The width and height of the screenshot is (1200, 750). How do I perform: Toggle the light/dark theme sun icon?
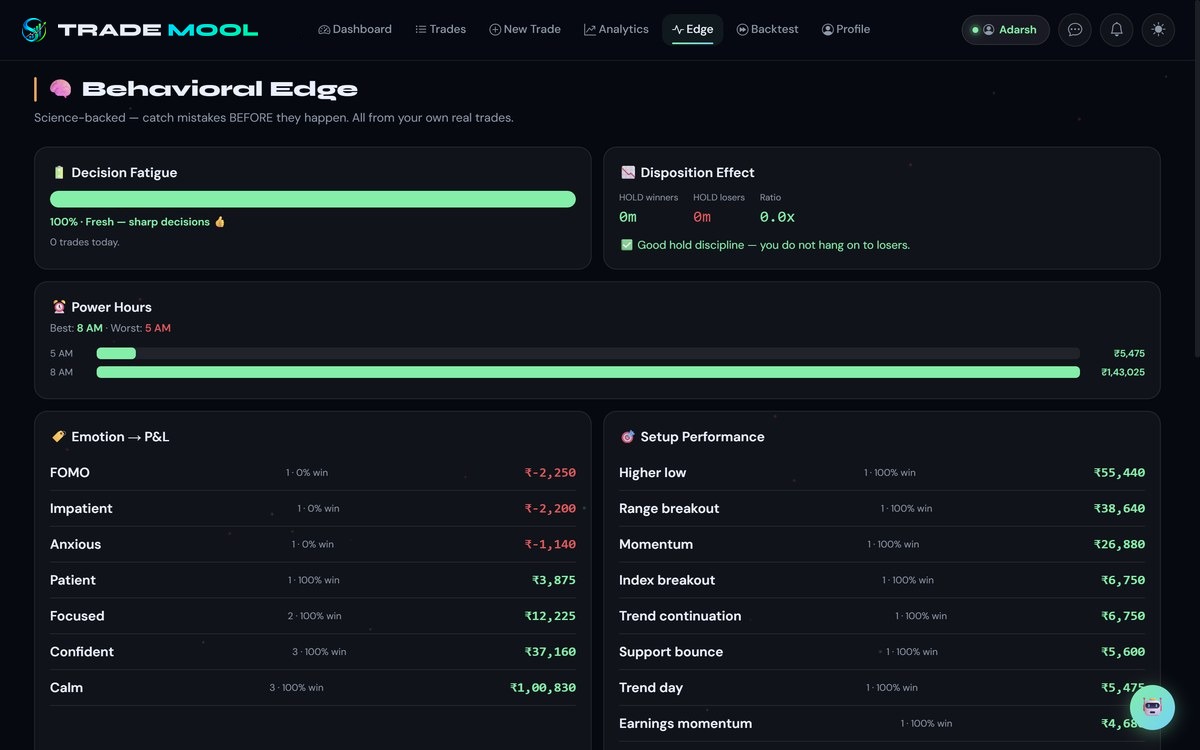click(x=1158, y=30)
